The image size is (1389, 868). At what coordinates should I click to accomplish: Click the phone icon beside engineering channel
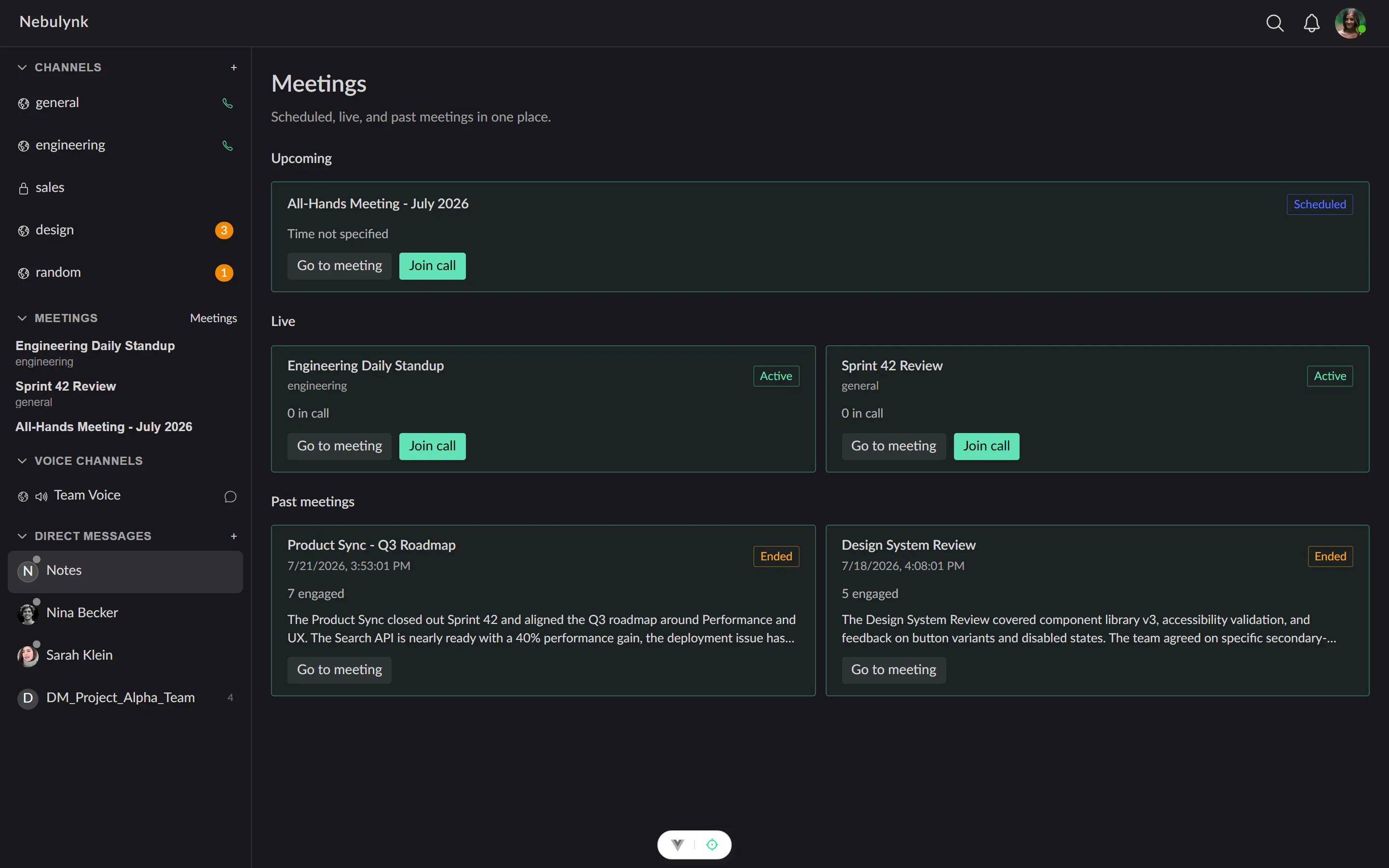[228, 146]
